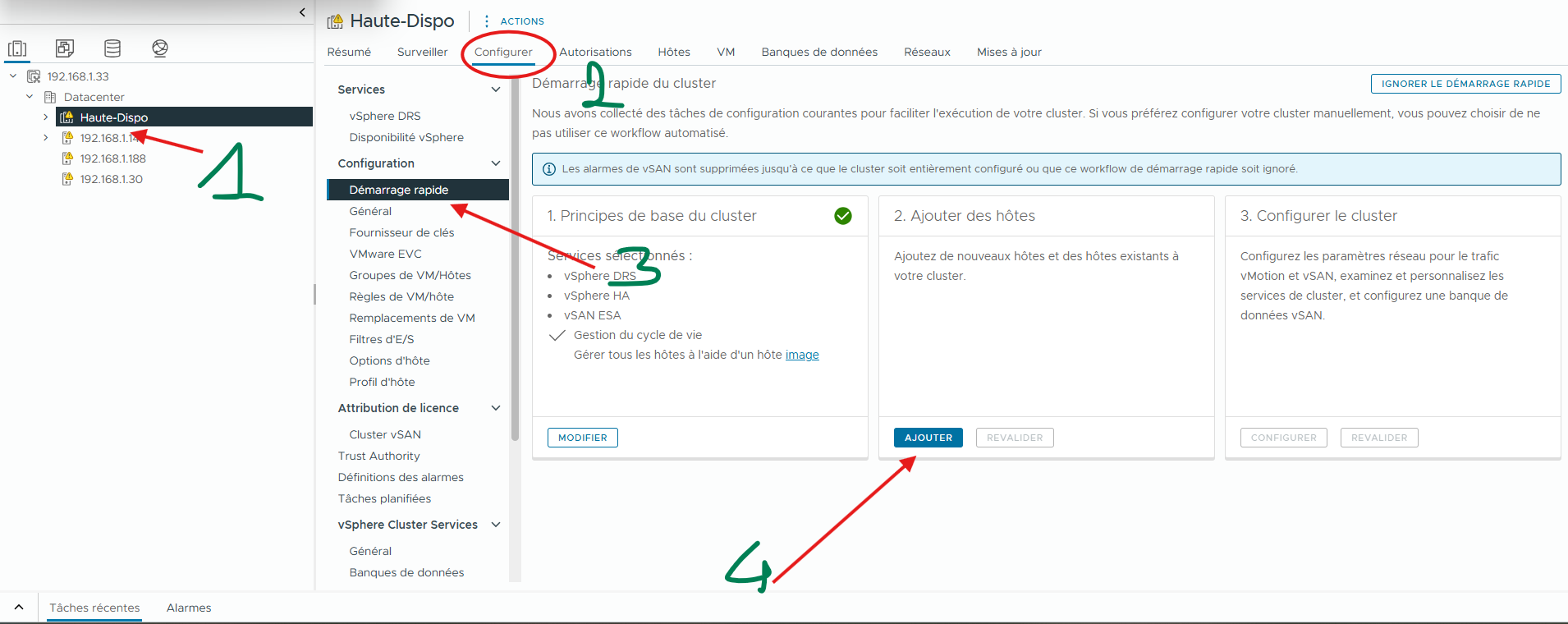Click the info icon in the vSAN alarm banner

[549, 169]
